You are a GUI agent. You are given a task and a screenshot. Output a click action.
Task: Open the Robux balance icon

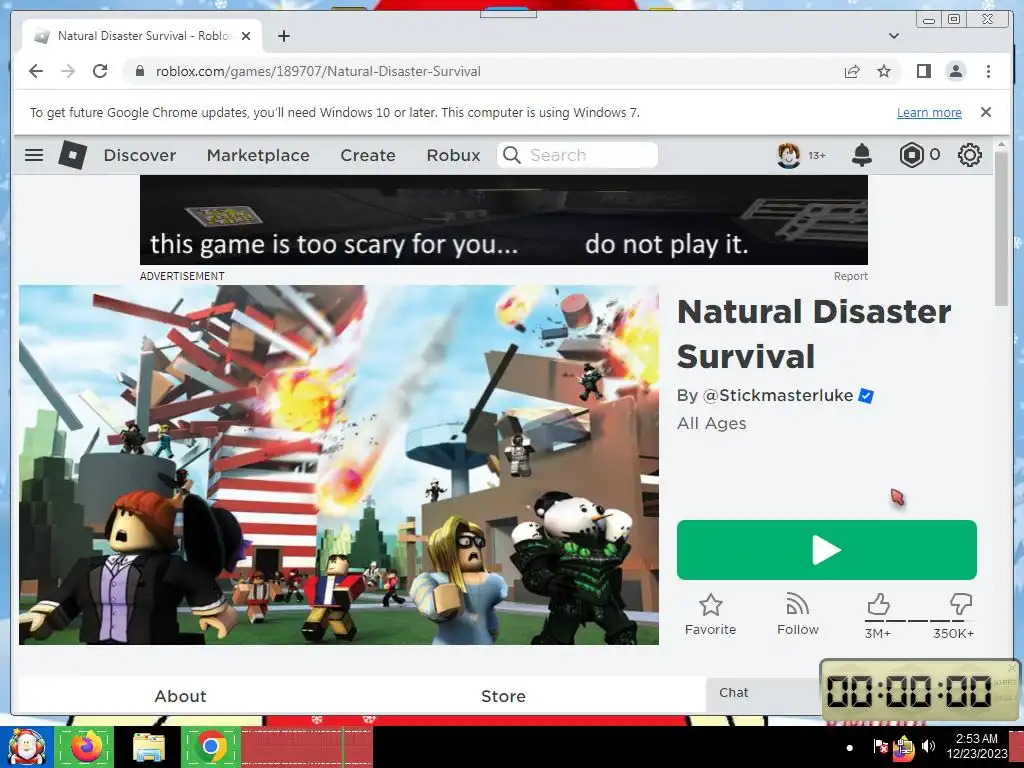911,155
